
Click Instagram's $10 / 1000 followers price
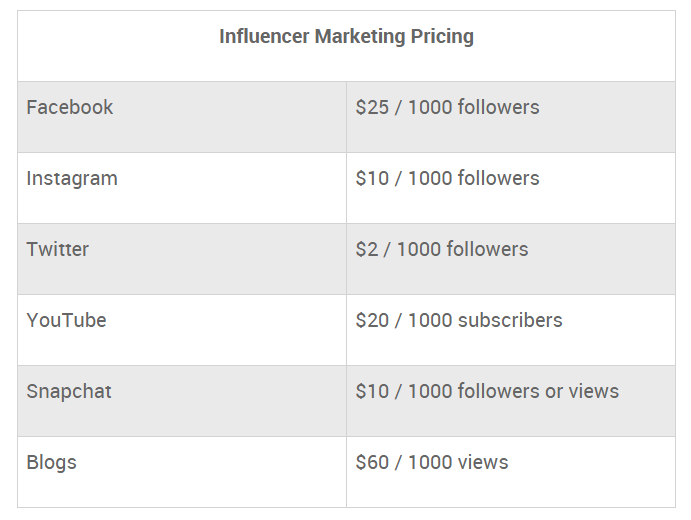pos(447,178)
